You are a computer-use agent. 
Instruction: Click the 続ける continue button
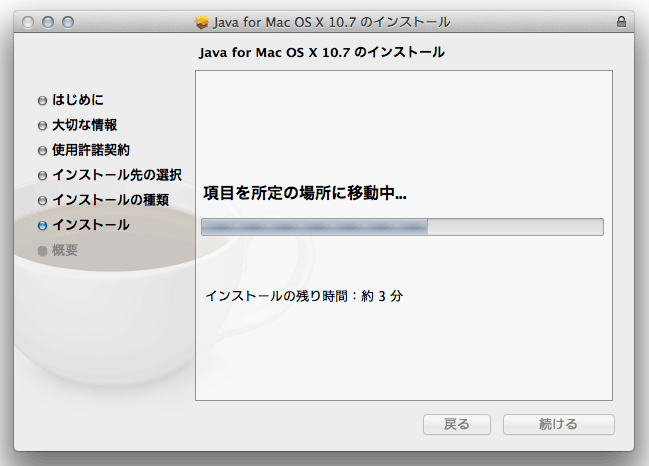[x=559, y=425]
